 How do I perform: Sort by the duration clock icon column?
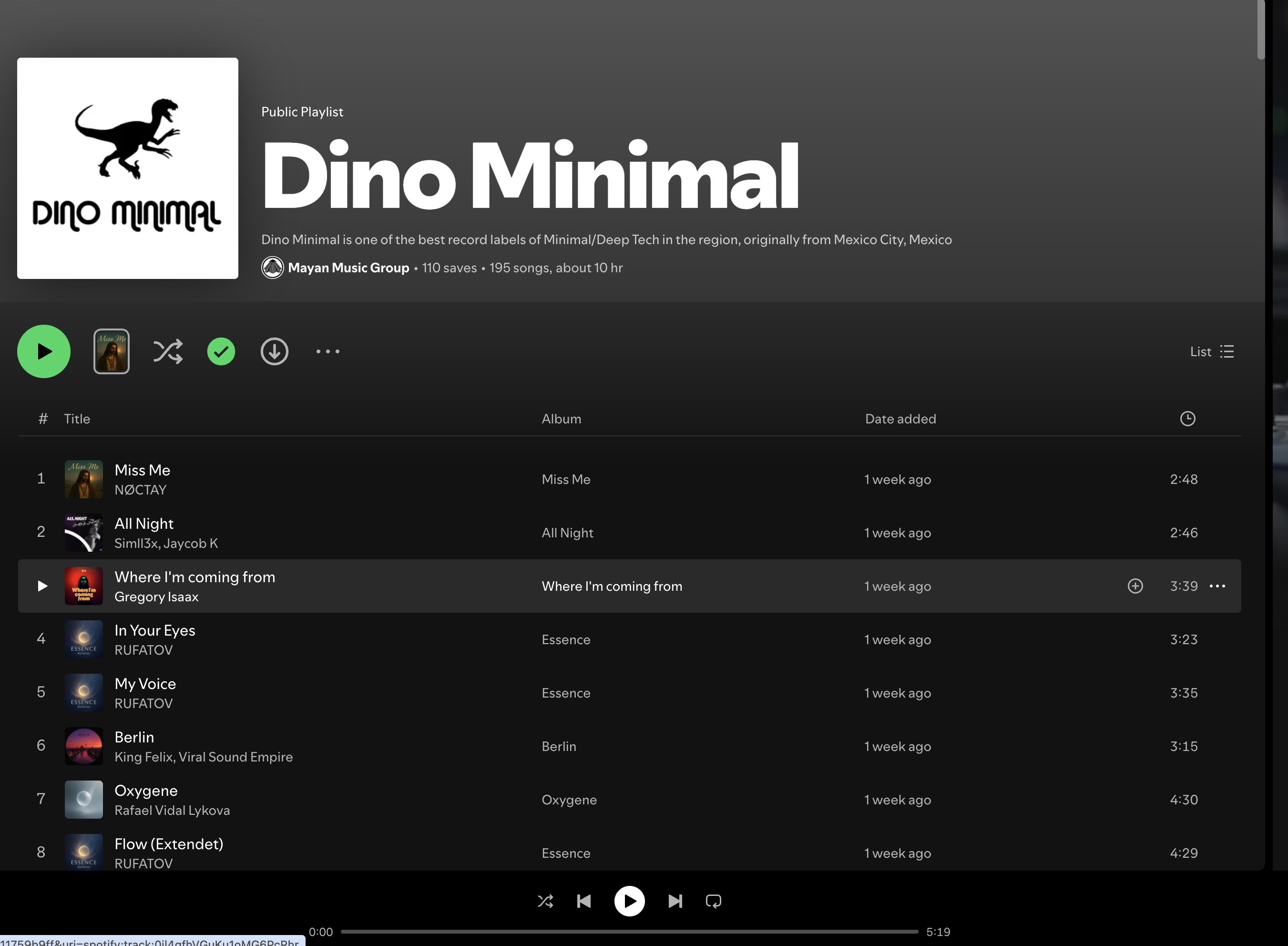click(1187, 419)
